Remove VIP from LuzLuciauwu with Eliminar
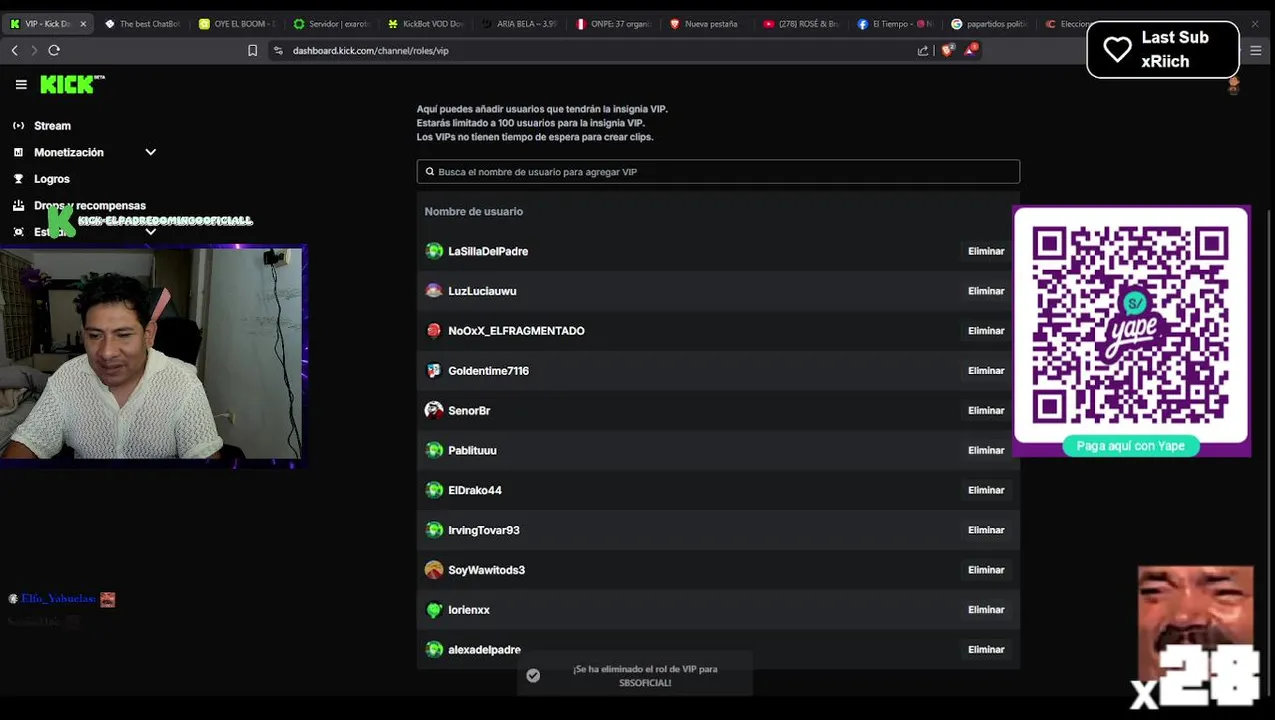1275x720 pixels. tap(985, 291)
